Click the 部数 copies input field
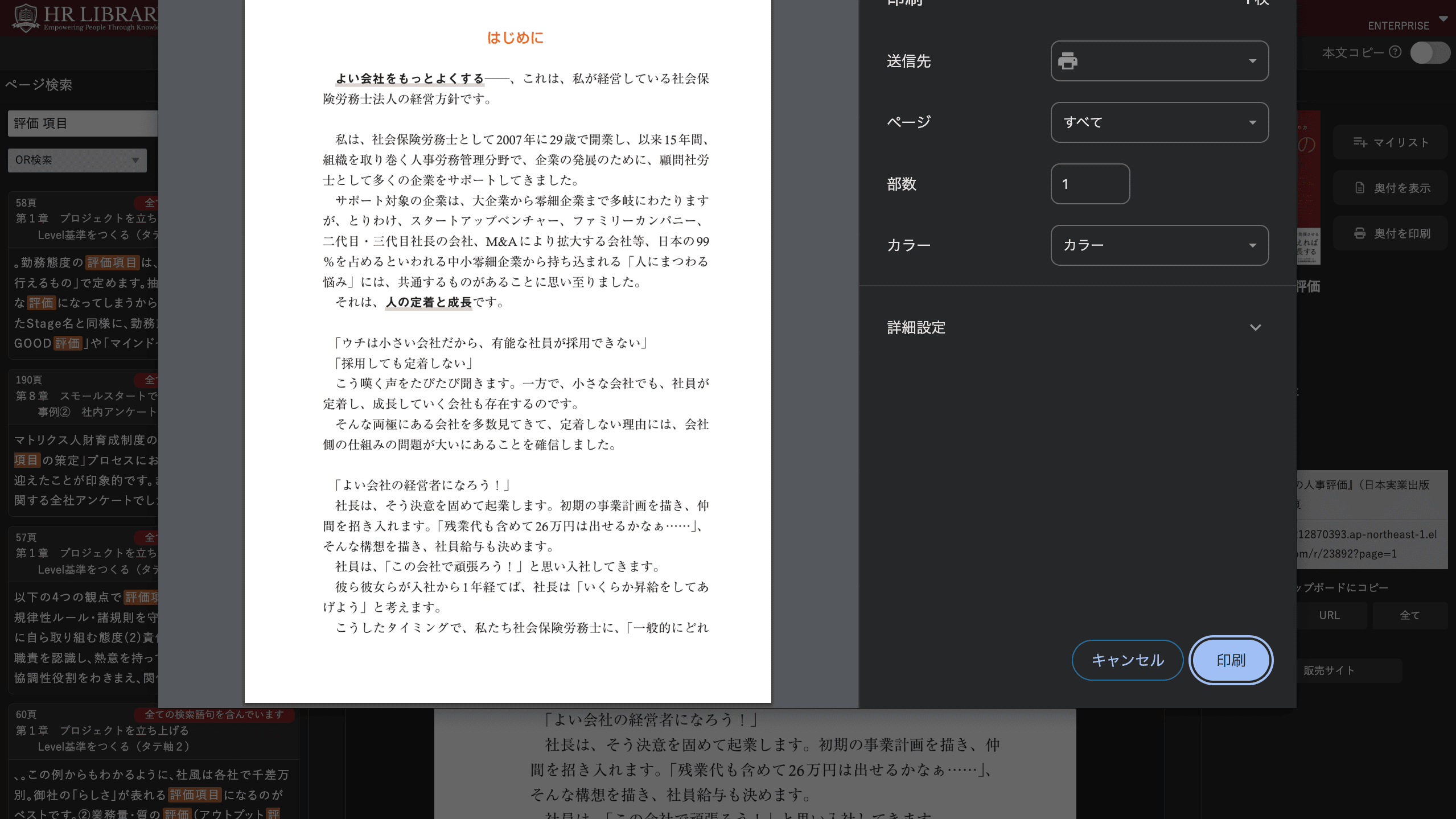Screen dimensions: 1456x819 [1089, 184]
